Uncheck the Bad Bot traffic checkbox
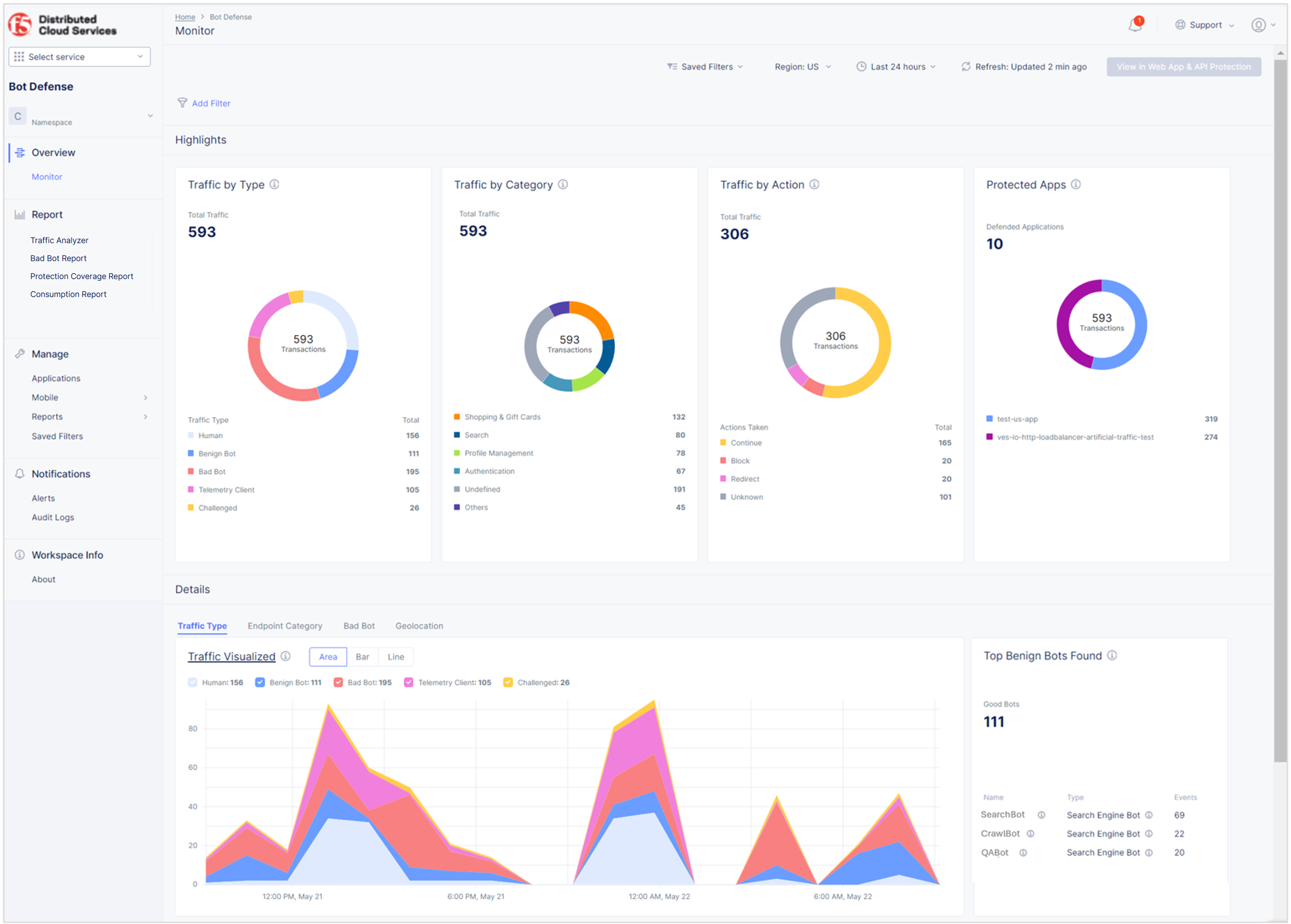This screenshot has height=924, width=1291. pos(338,682)
